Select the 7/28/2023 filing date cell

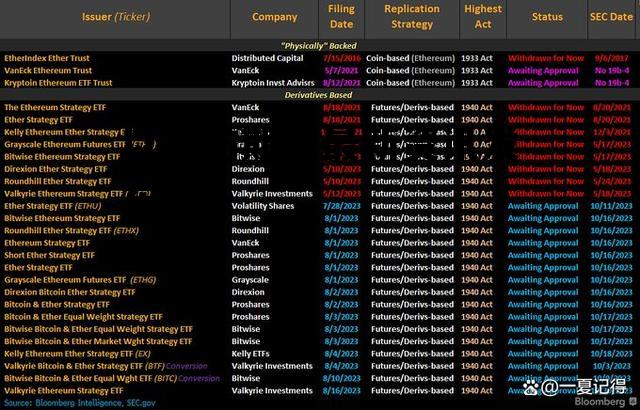[x=342, y=206]
